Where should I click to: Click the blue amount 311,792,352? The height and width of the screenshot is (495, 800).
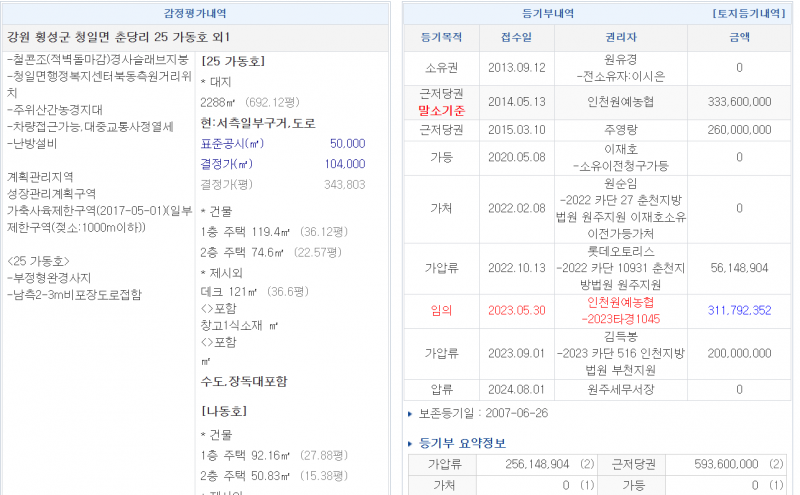[738, 310]
